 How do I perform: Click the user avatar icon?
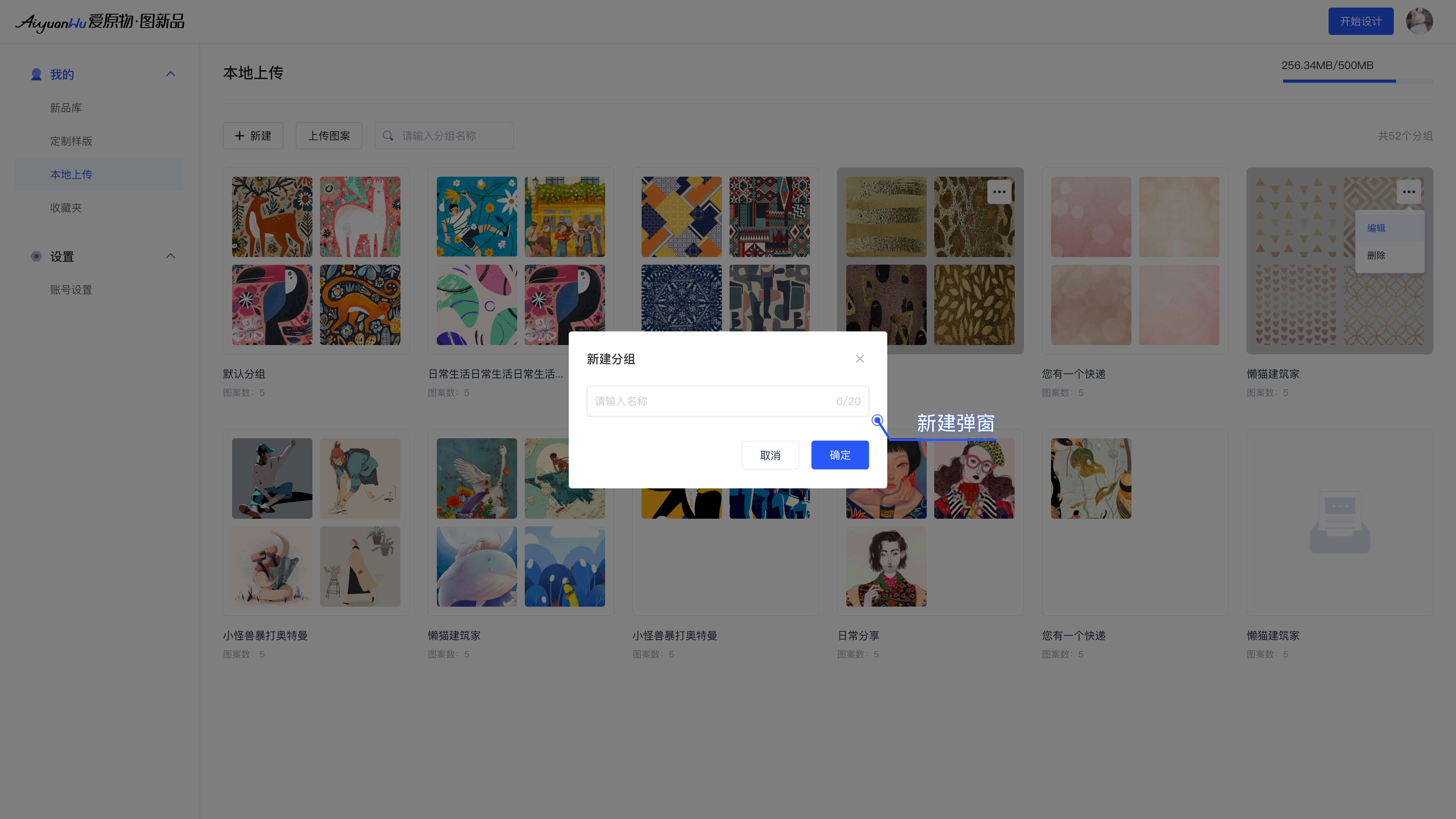pyautogui.click(x=1419, y=21)
